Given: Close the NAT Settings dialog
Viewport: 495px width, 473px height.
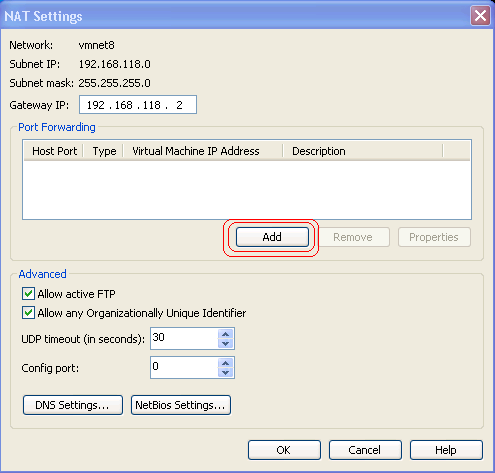Looking at the screenshot, I should [480, 16].
